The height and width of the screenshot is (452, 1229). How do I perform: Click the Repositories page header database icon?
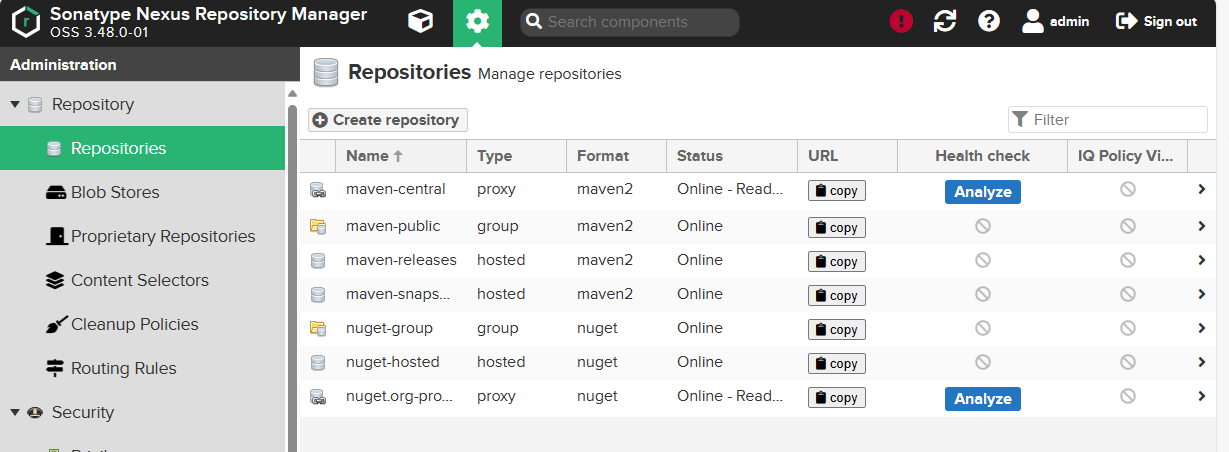(x=325, y=73)
